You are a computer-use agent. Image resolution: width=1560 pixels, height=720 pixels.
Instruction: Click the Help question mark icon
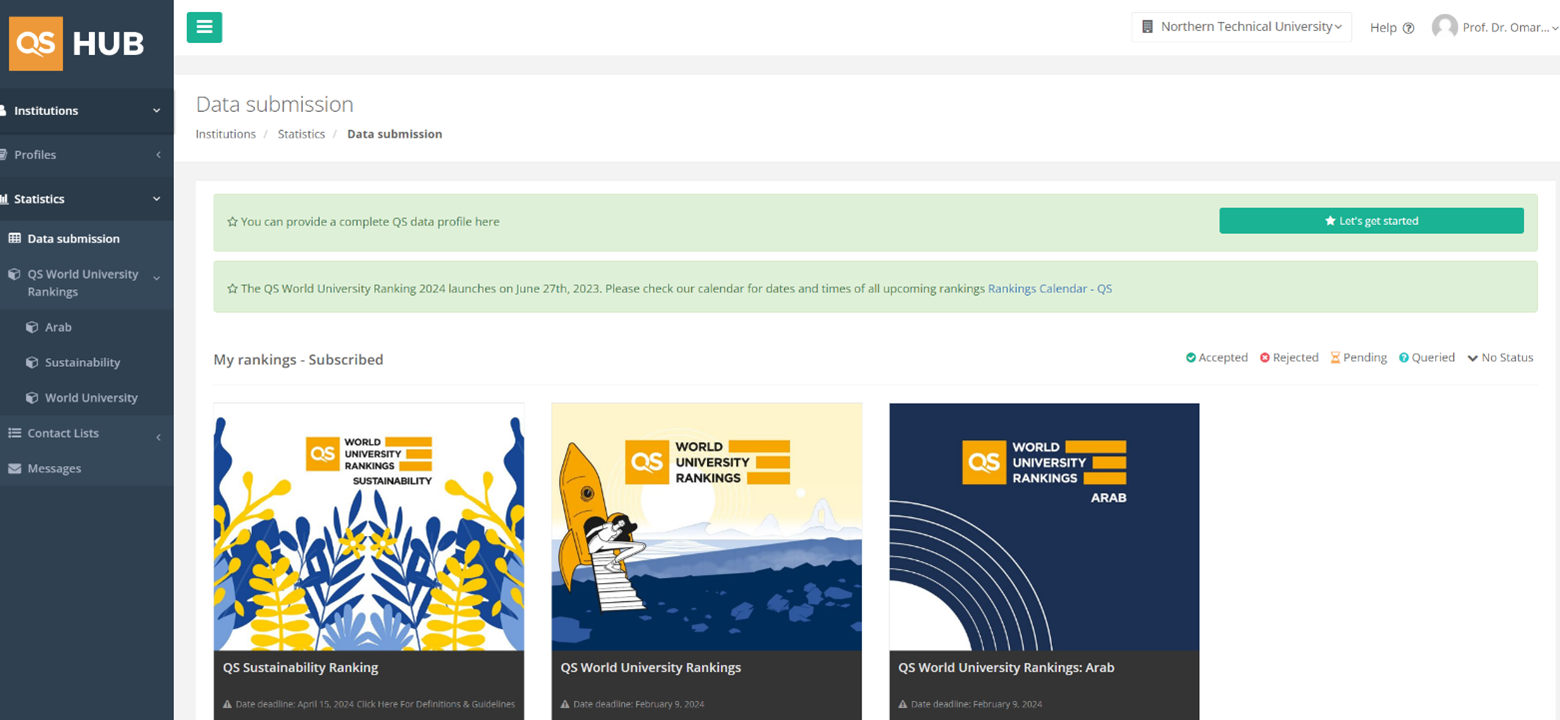[1408, 28]
